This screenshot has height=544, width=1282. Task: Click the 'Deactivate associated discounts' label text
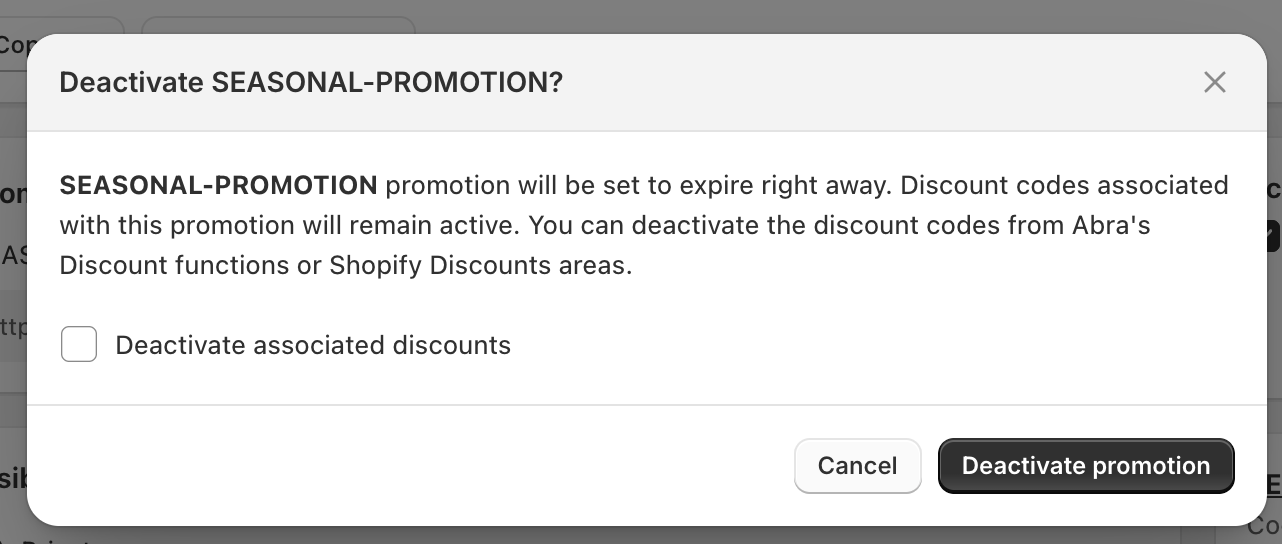pos(313,345)
